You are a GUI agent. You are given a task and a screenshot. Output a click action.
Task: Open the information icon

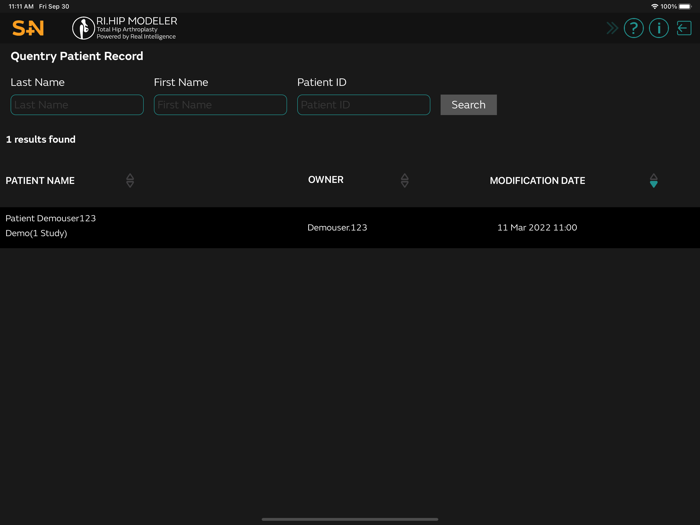click(x=658, y=28)
